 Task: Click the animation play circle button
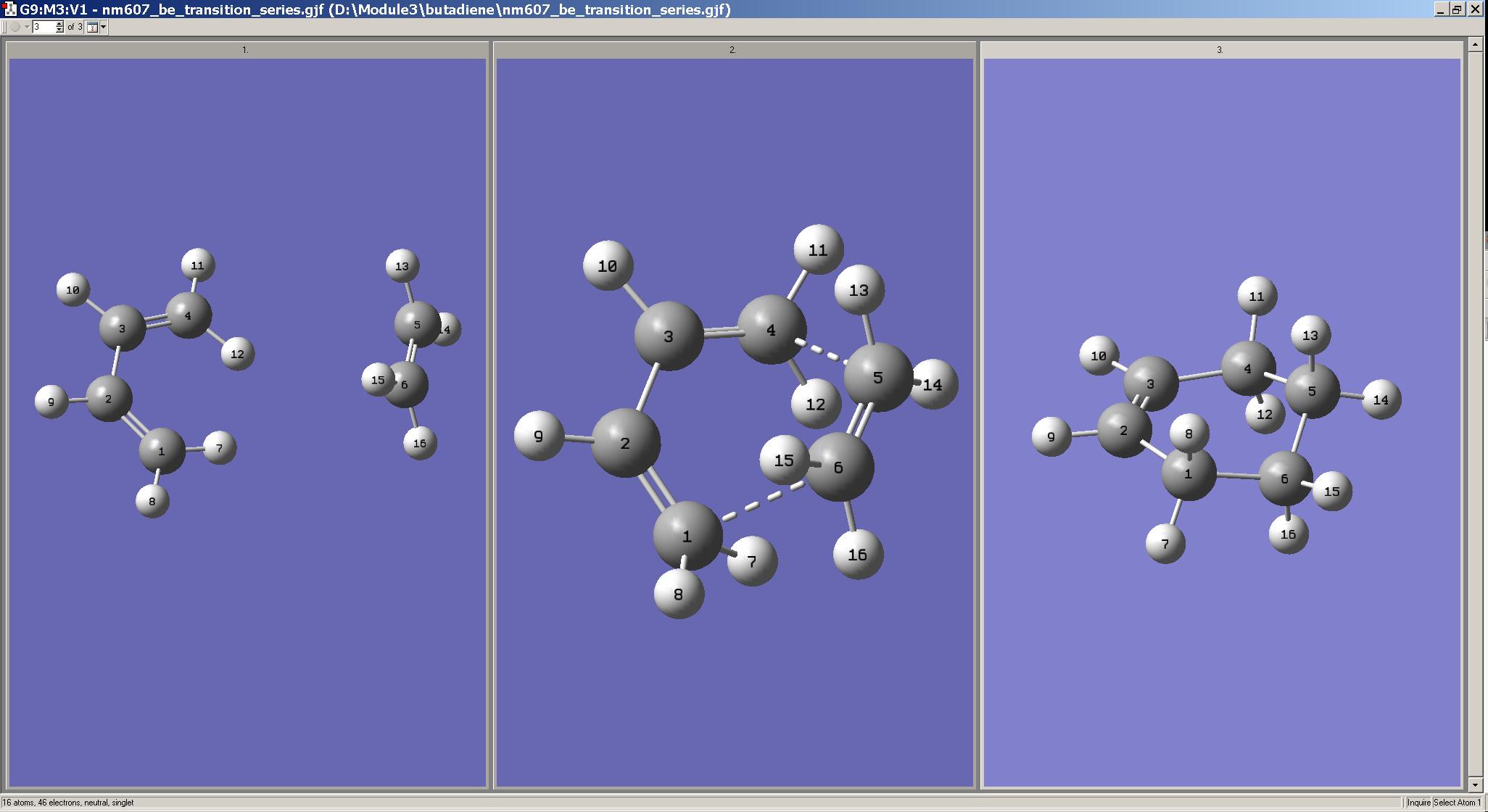[x=14, y=27]
